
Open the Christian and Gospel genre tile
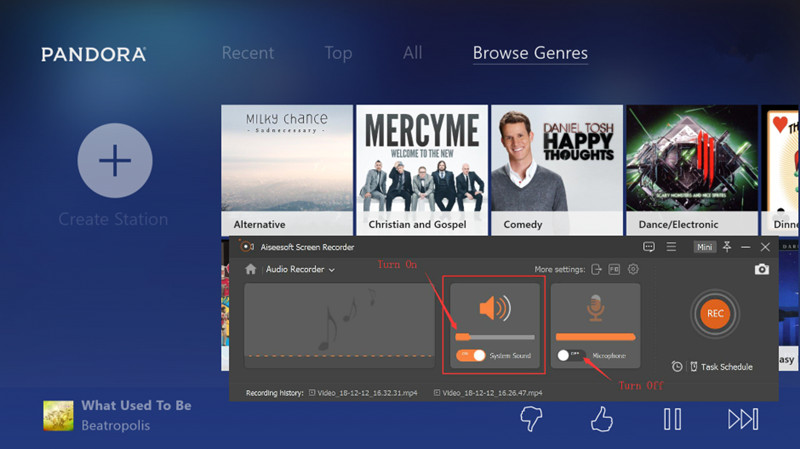[x=422, y=170]
